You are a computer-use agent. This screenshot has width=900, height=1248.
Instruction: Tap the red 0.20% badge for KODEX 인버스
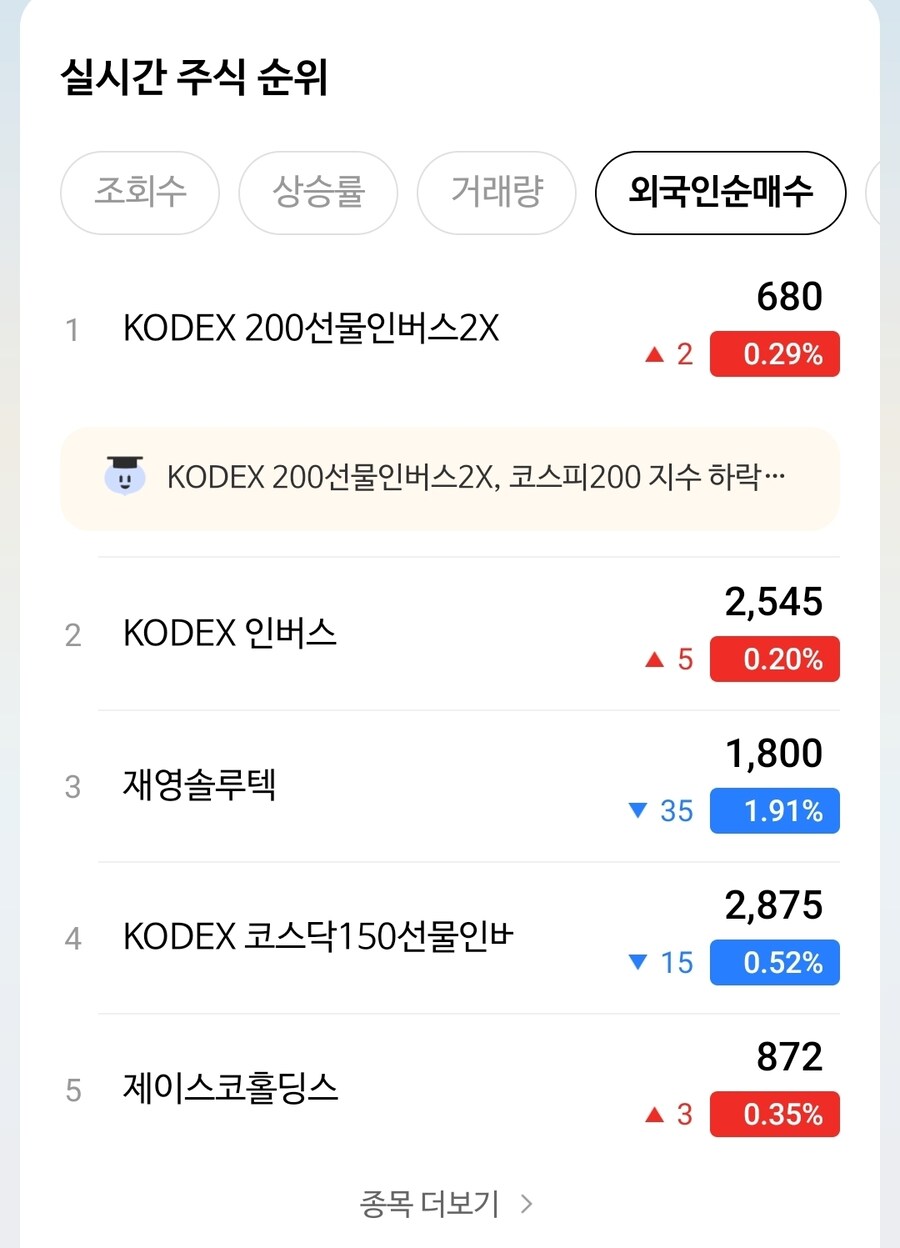[775, 659]
